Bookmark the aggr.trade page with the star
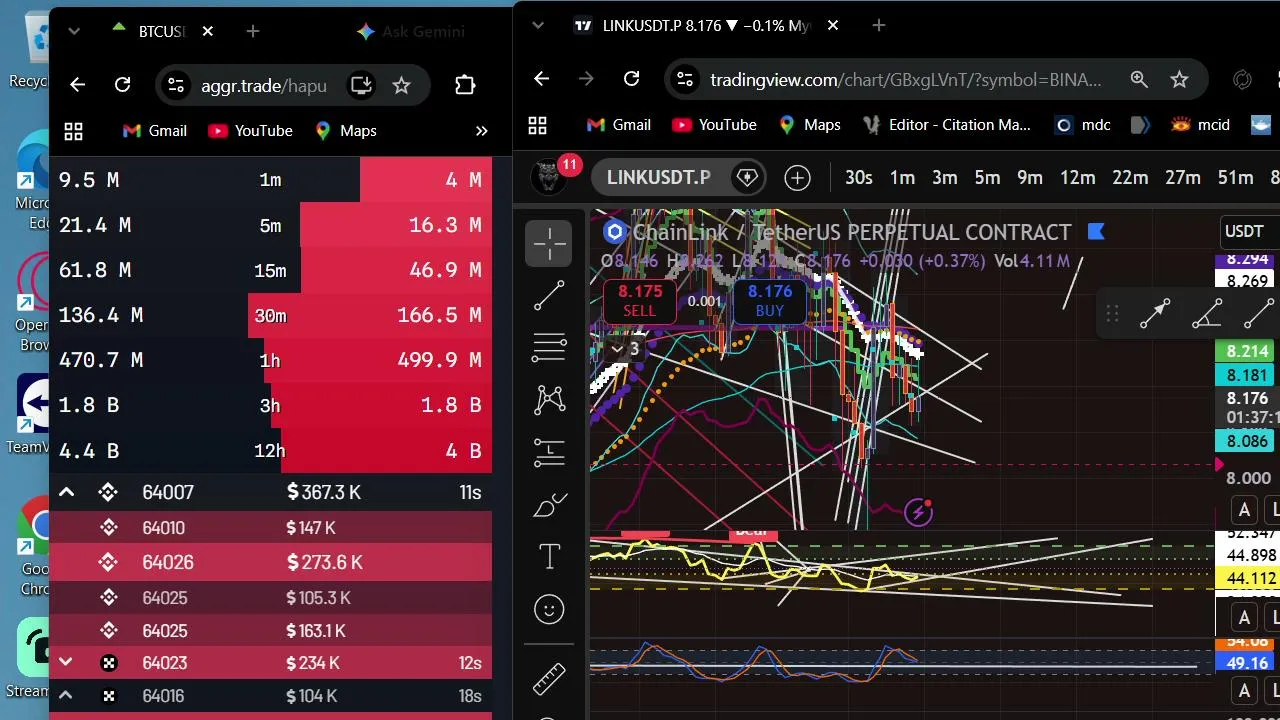 pyautogui.click(x=401, y=85)
